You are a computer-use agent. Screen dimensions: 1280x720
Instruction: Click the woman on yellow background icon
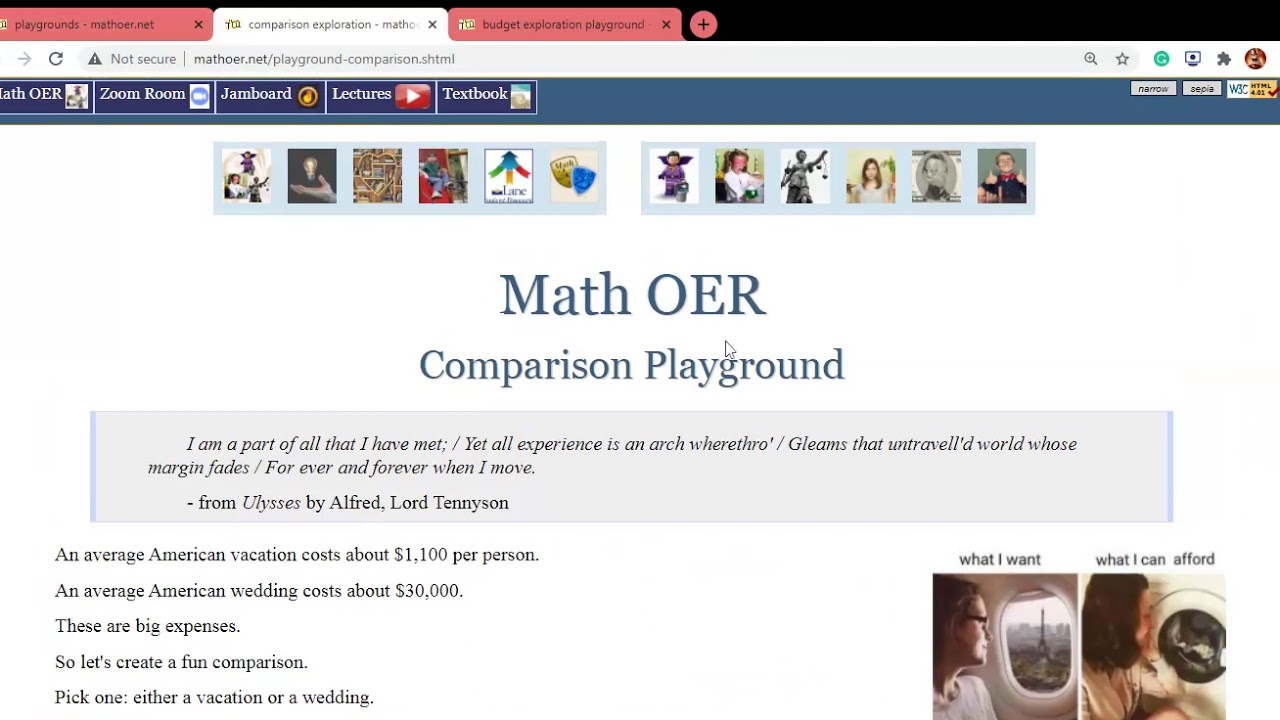tap(871, 176)
